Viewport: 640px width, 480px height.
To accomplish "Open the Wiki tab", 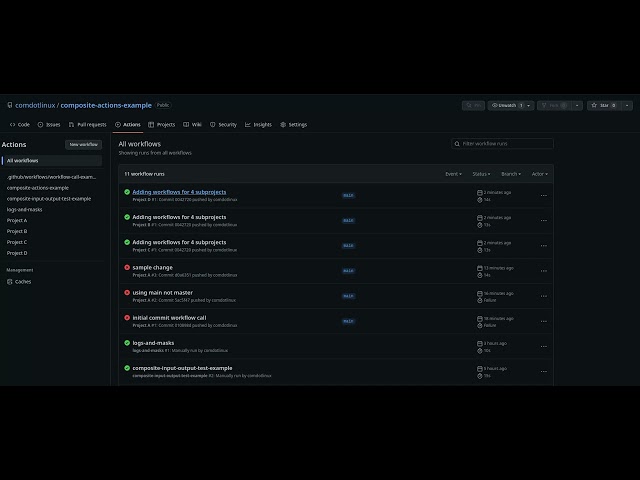I will point(192,124).
